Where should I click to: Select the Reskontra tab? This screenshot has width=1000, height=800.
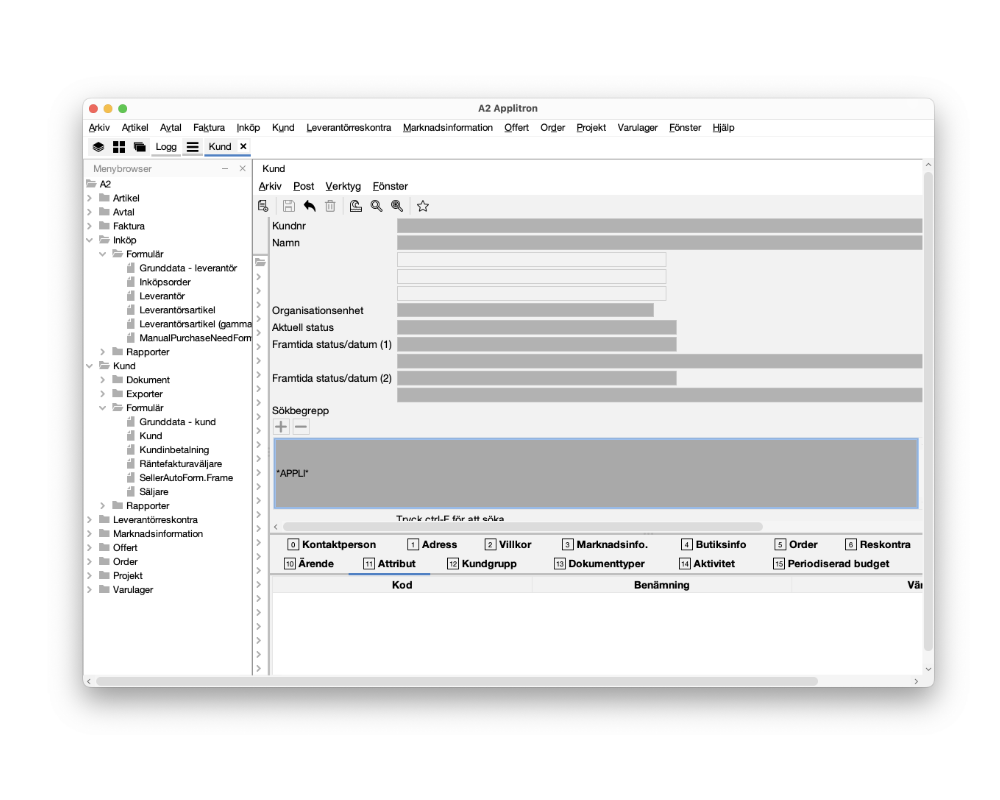click(878, 545)
